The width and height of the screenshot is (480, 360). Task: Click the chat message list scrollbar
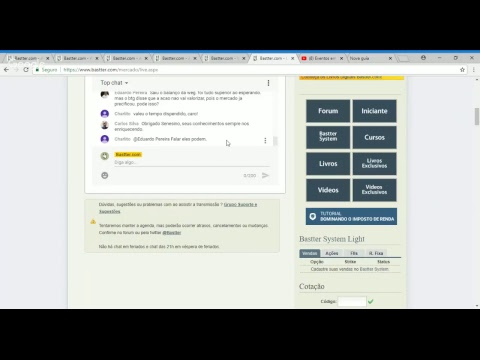point(275,141)
